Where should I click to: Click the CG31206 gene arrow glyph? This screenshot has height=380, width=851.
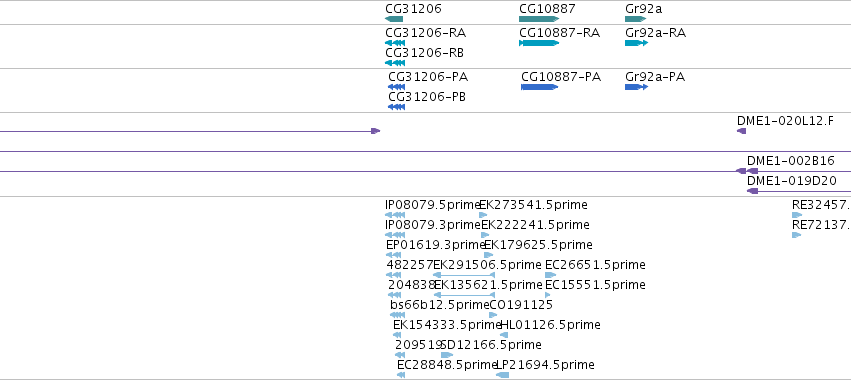coord(394,19)
